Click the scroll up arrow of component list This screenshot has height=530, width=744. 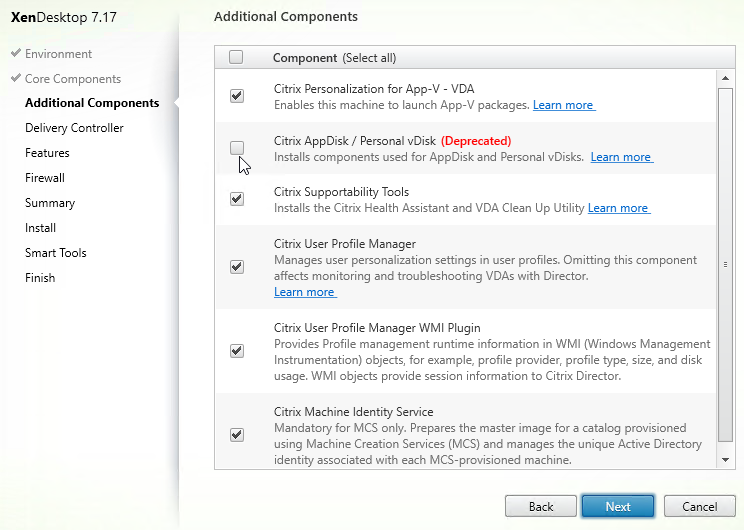725,78
